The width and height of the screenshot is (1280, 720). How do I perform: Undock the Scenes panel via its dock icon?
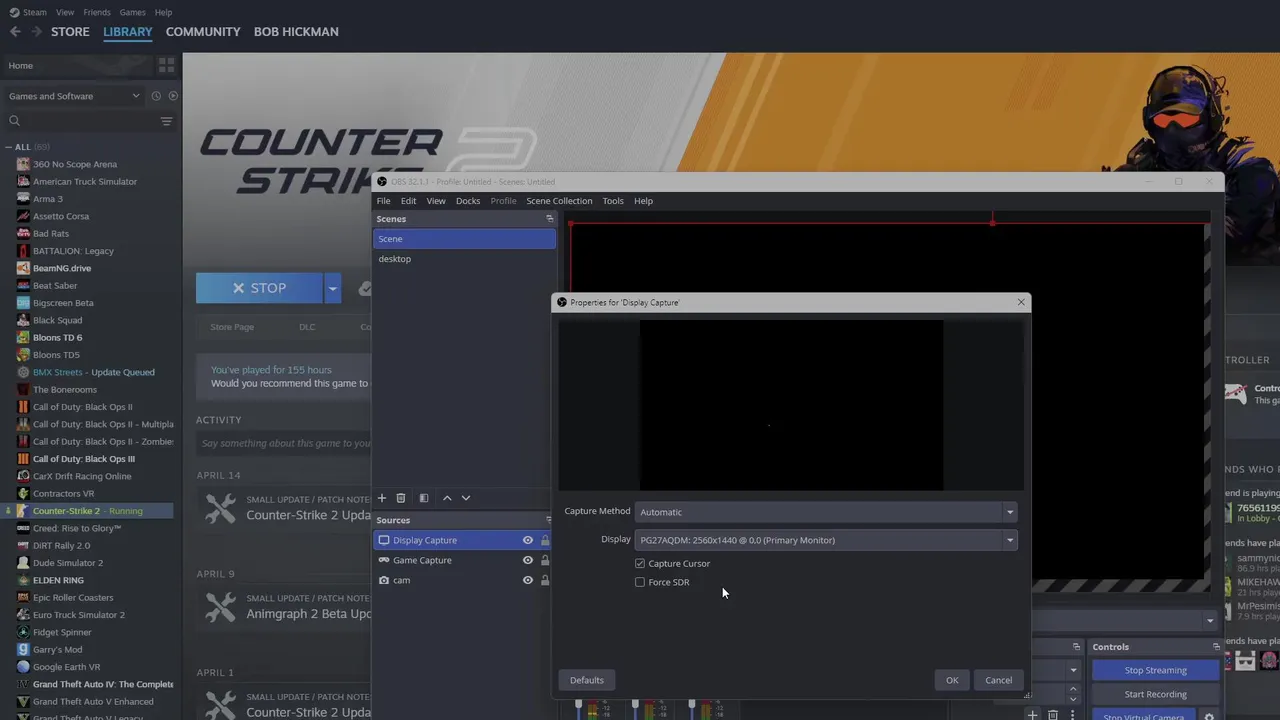click(549, 219)
